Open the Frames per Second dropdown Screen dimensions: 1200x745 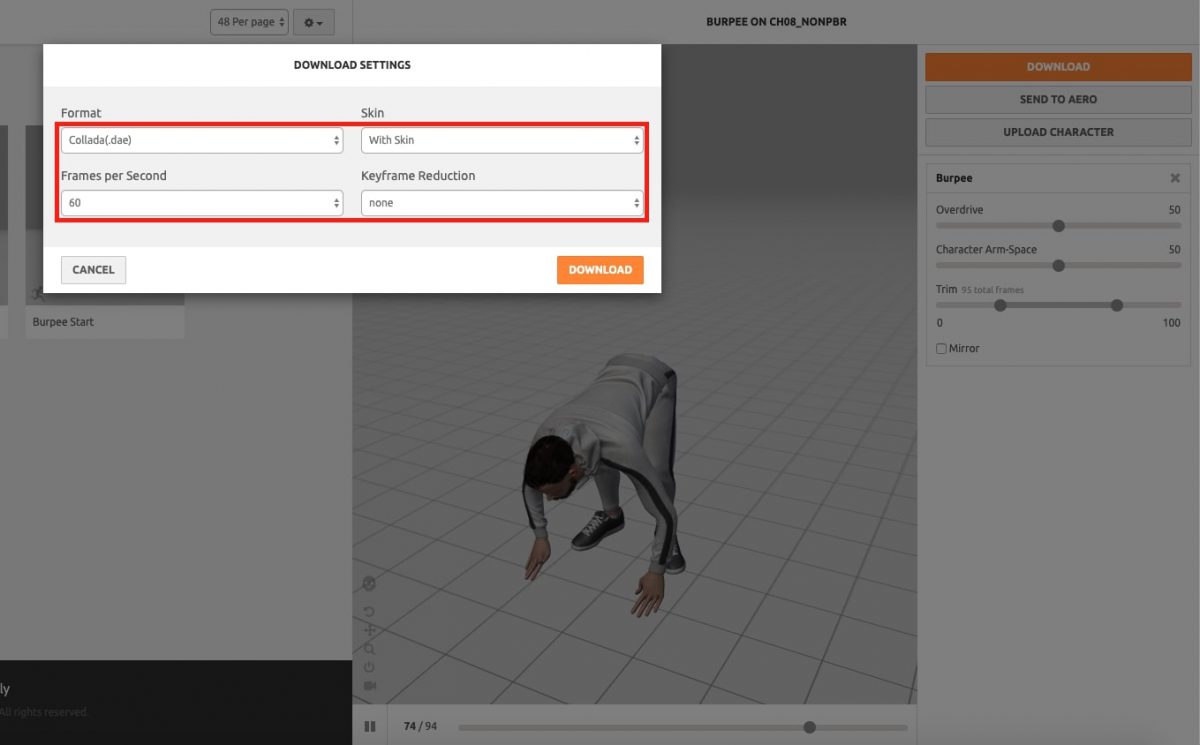[202, 202]
